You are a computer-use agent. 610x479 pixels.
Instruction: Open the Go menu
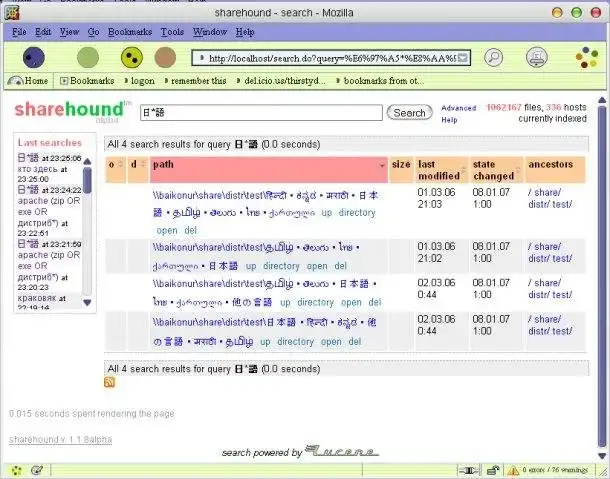(x=93, y=32)
